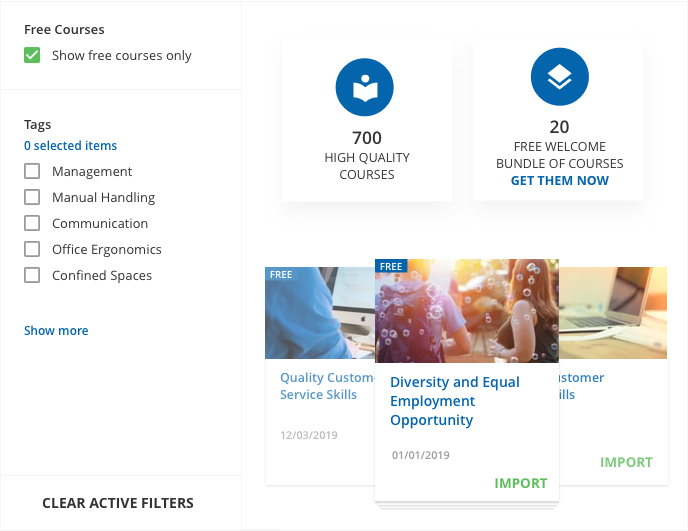Select the Office Ergonomics tag checkbox
The height and width of the screenshot is (531, 688).
click(x=32, y=250)
